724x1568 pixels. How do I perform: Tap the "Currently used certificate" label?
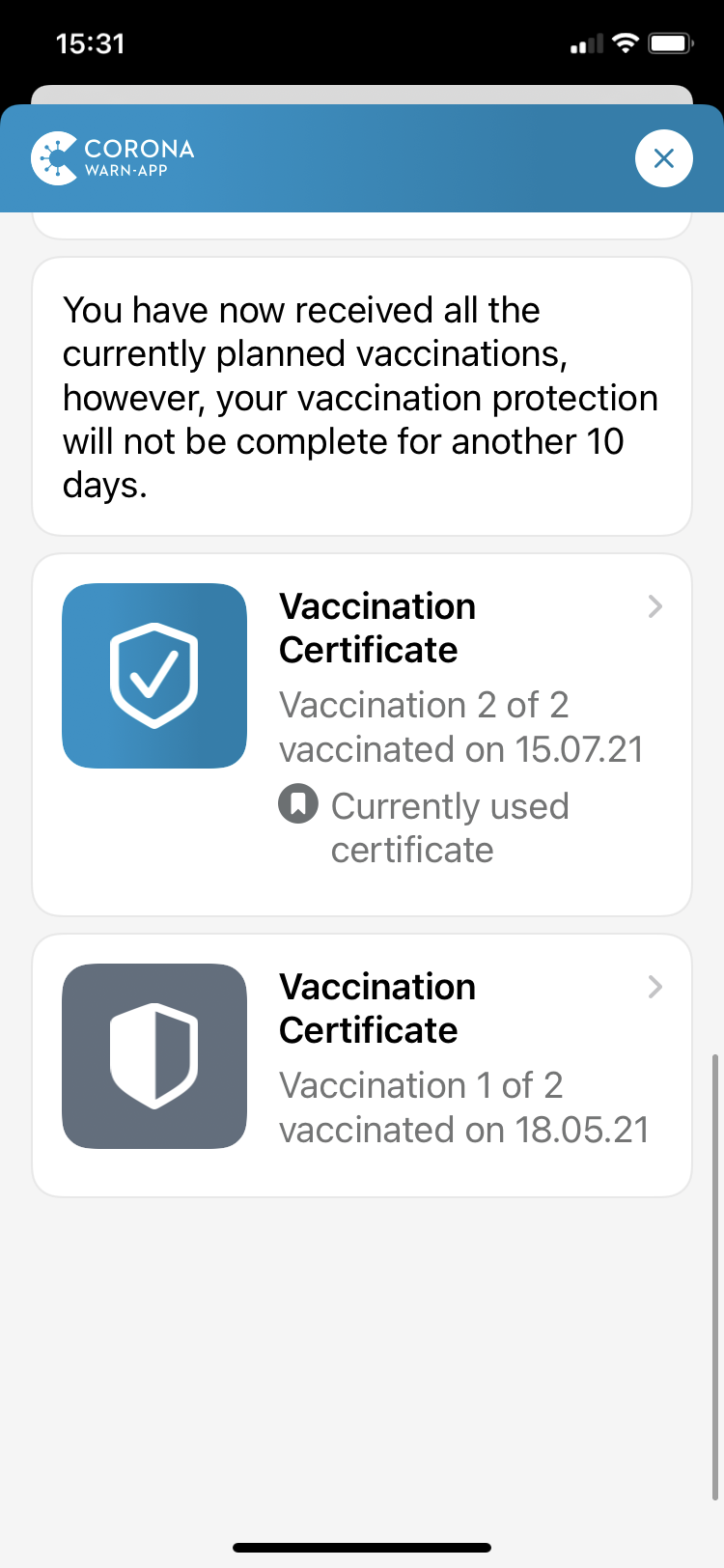point(449,827)
